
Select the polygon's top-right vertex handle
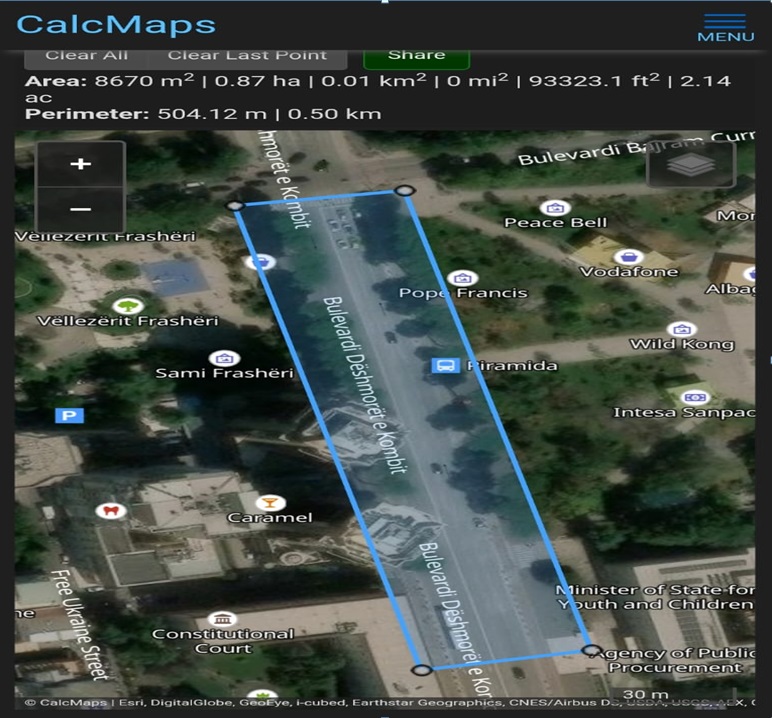pyautogui.click(x=404, y=190)
